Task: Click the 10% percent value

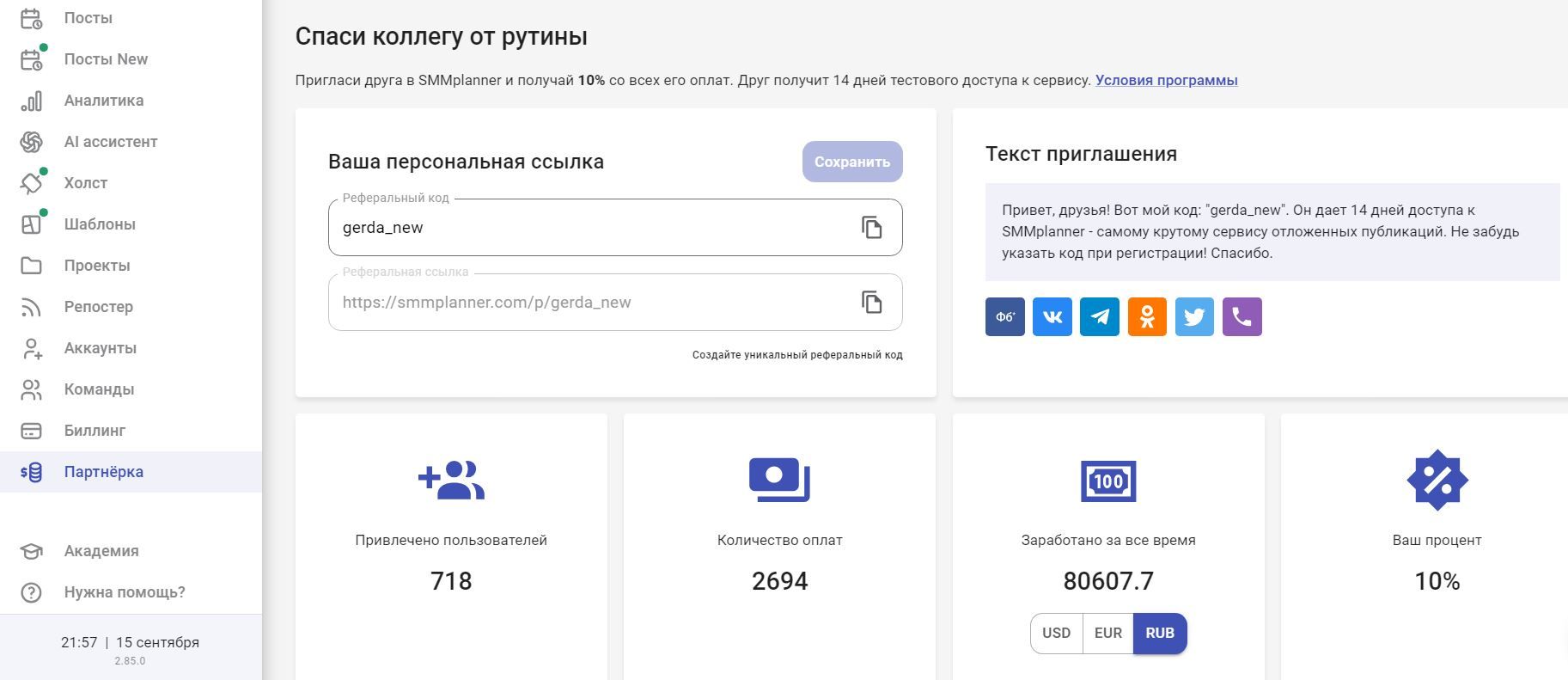Action: (x=1437, y=581)
